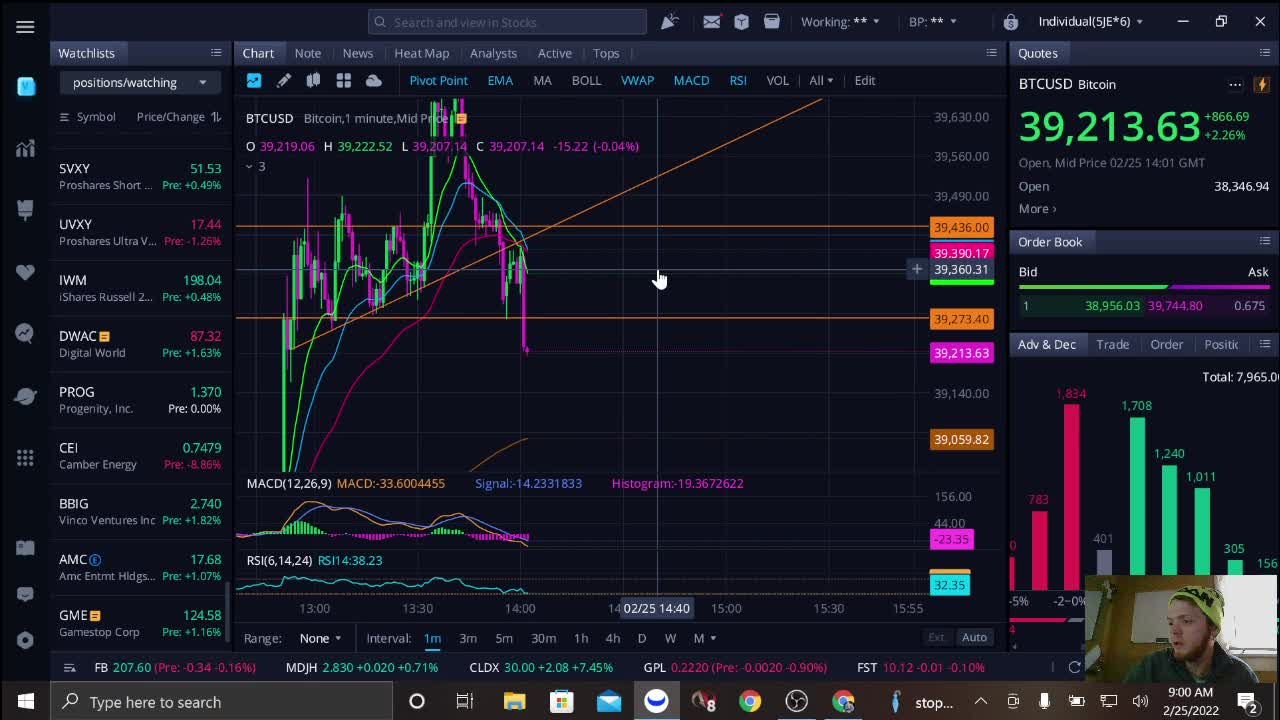This screenshot has width=1280, height=720.
Task: Click the search stocks input field
Action: tap(507, 21)
